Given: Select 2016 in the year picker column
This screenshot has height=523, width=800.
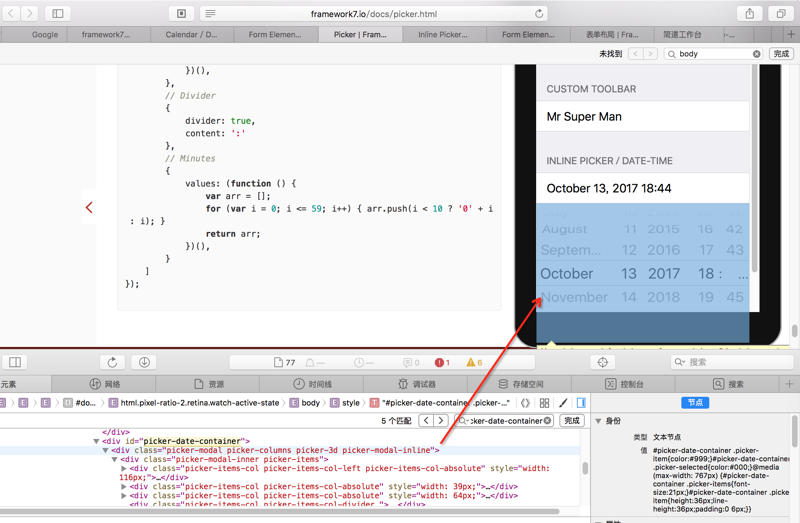Looking at the screenshot, I should point(663,250).
